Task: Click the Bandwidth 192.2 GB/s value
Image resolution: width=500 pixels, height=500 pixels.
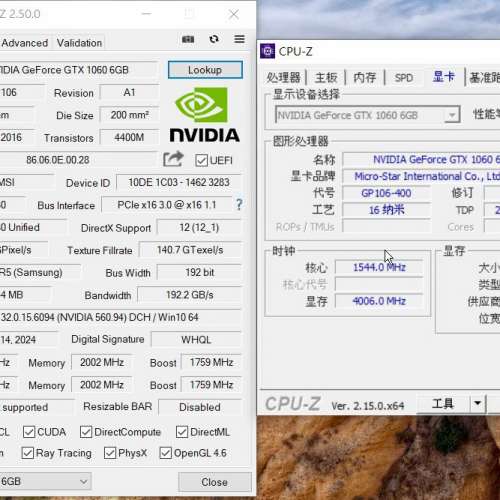Action: point(190,295)
